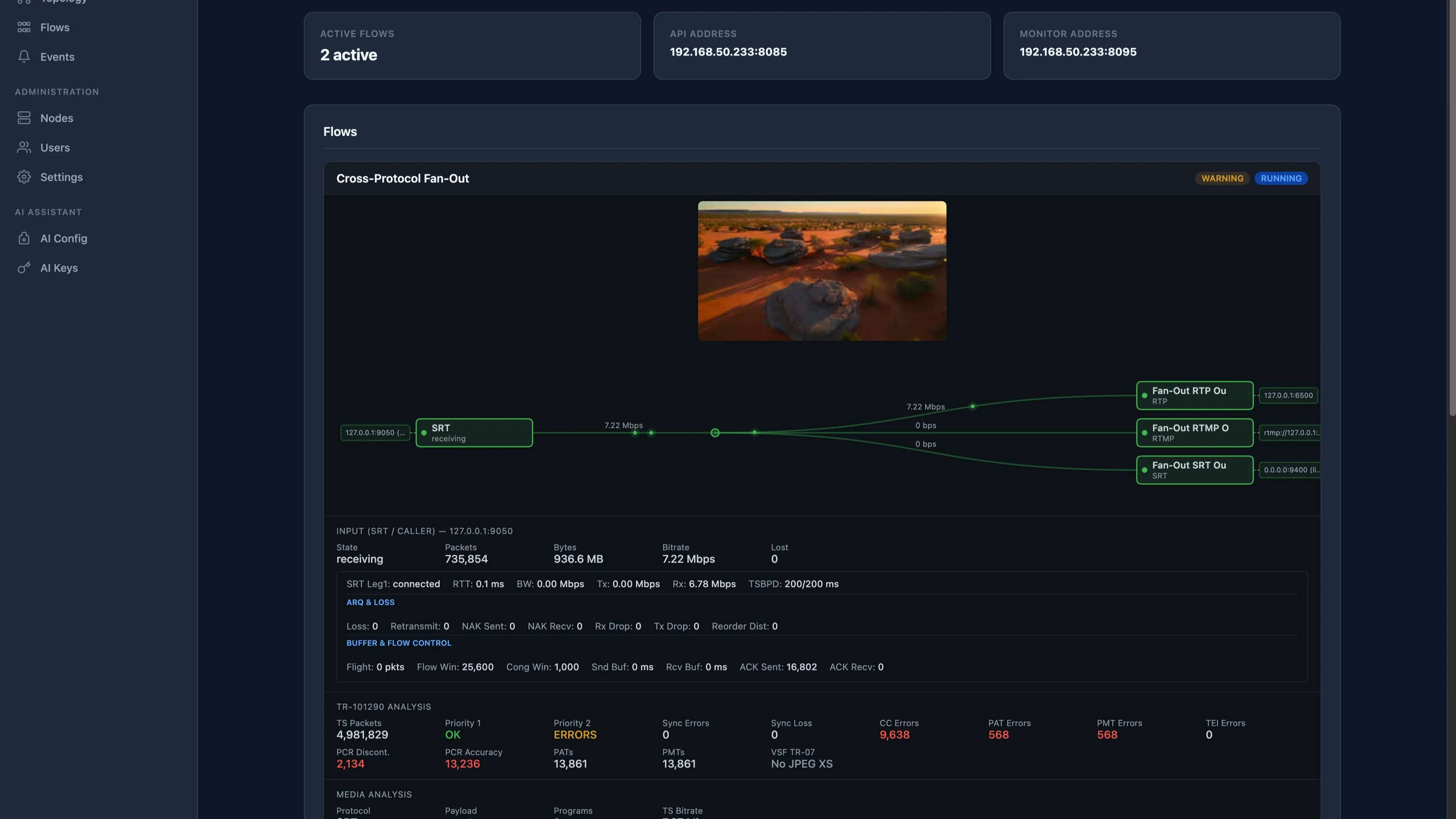1456x819 pixels.
Task: Select the SRT receiving input node
Action: pyautogui.click(x=474, y=433)
